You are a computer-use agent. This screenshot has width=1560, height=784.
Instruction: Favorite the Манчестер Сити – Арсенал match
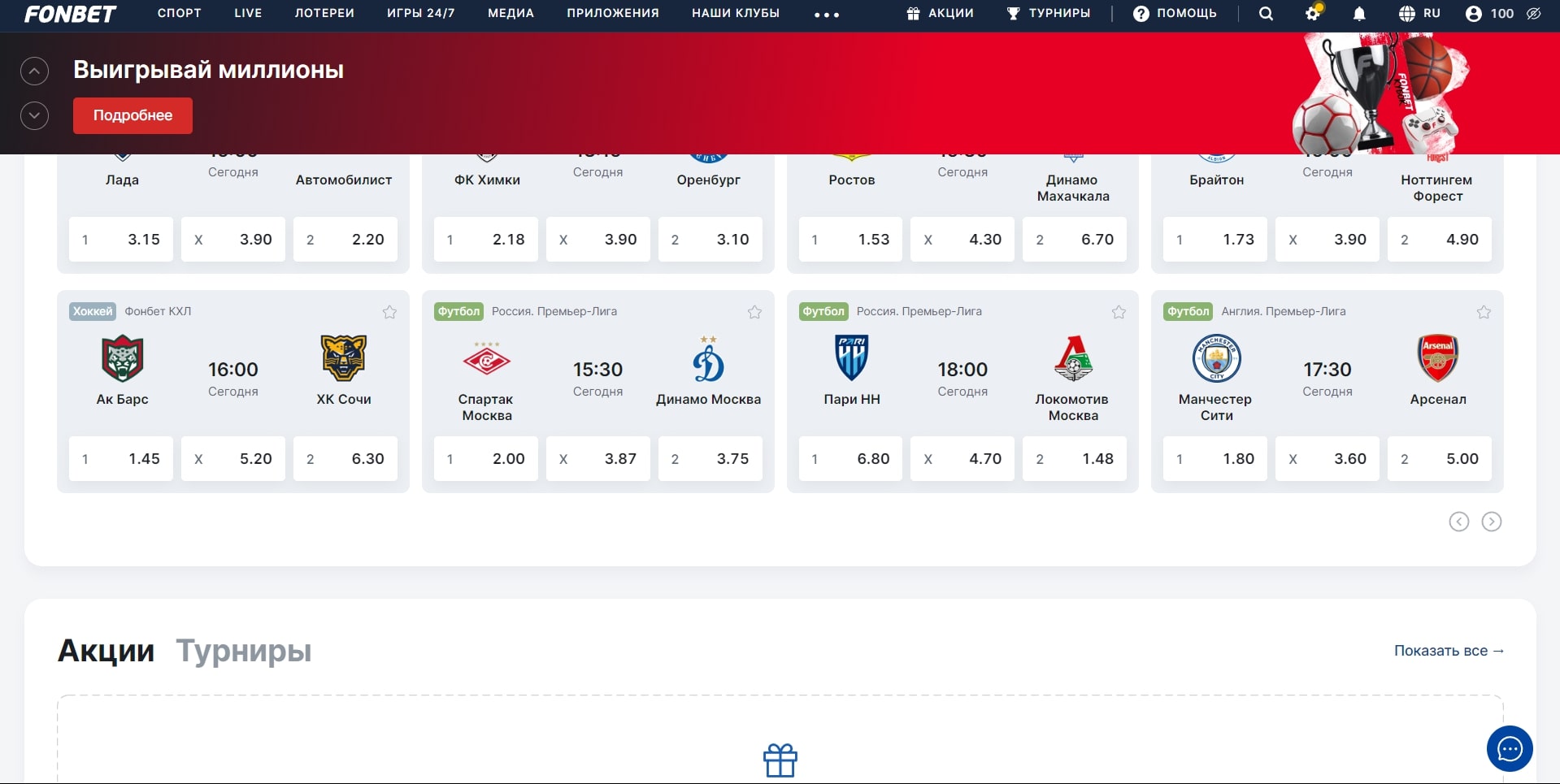pyautogui.click(x=1484, y=312)
